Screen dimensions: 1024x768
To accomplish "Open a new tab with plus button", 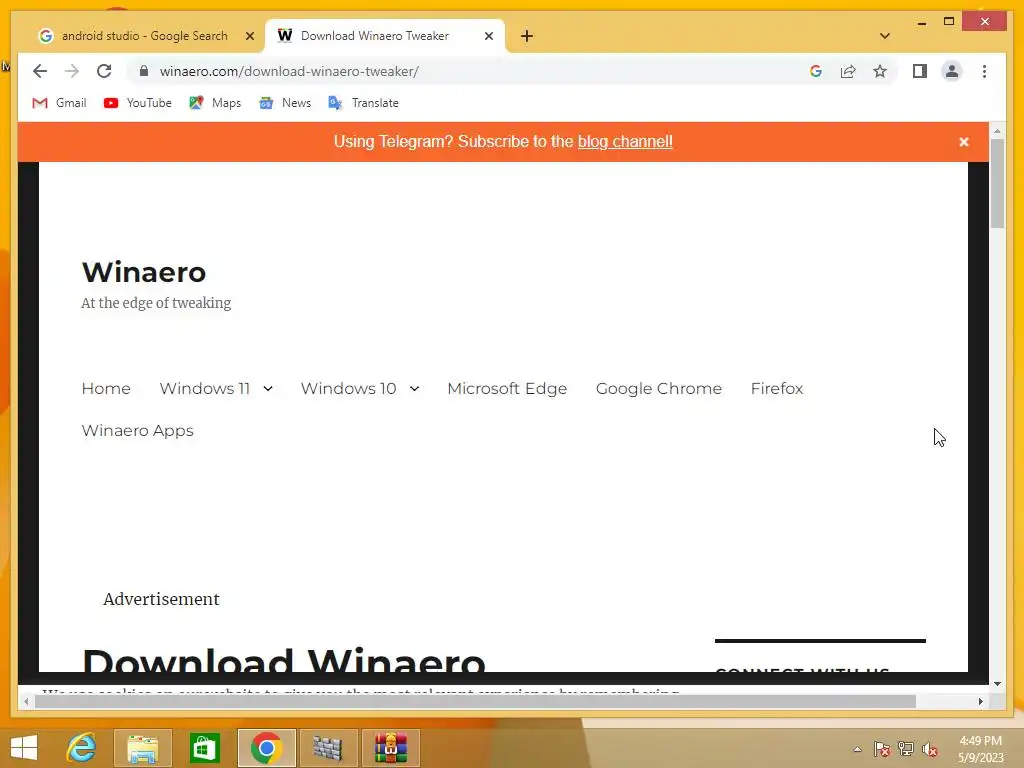I will coord(527,36).
